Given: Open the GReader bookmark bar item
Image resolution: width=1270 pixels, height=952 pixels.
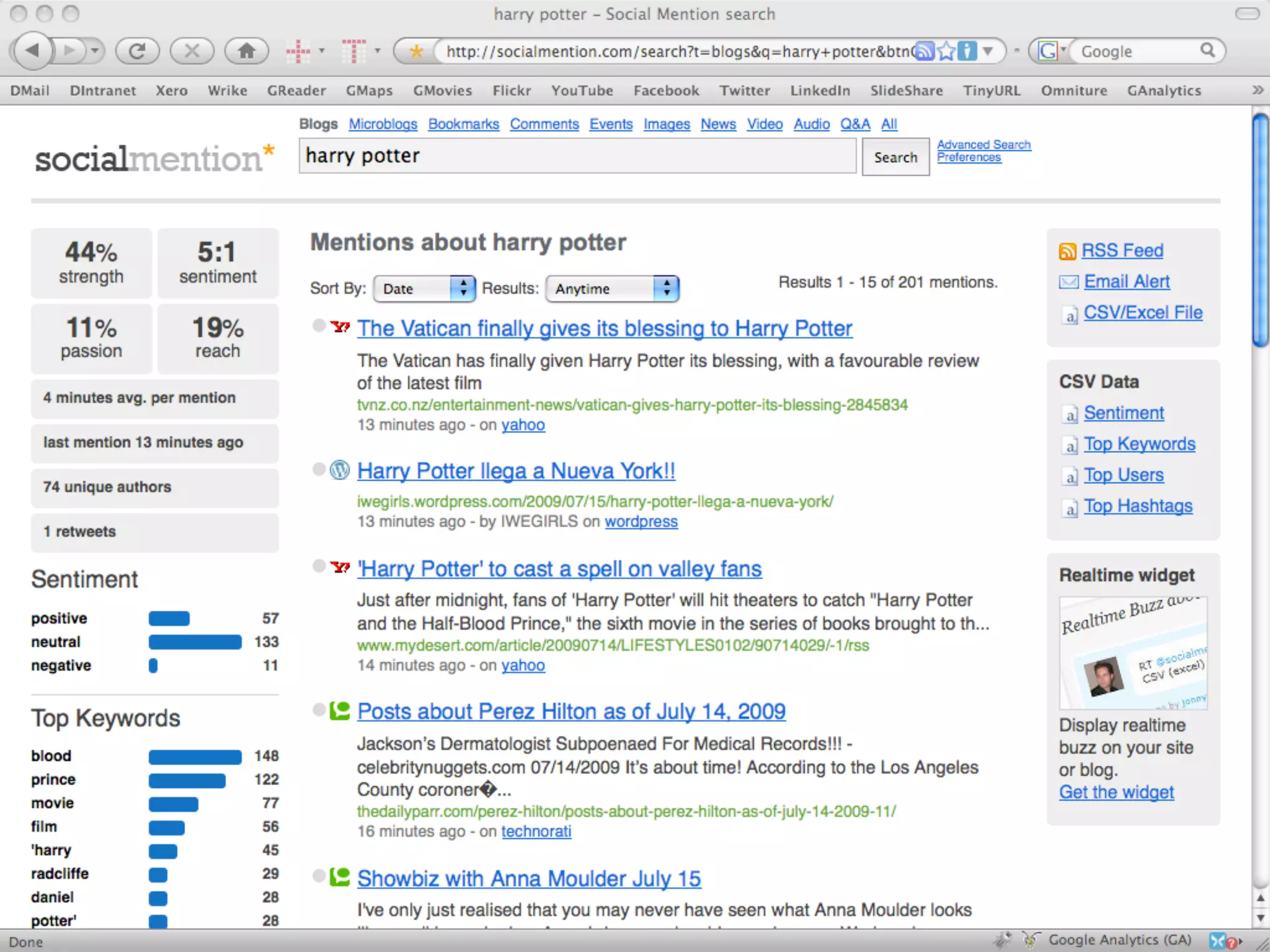Looking at the screenshot, I should [x=296, y=90].
